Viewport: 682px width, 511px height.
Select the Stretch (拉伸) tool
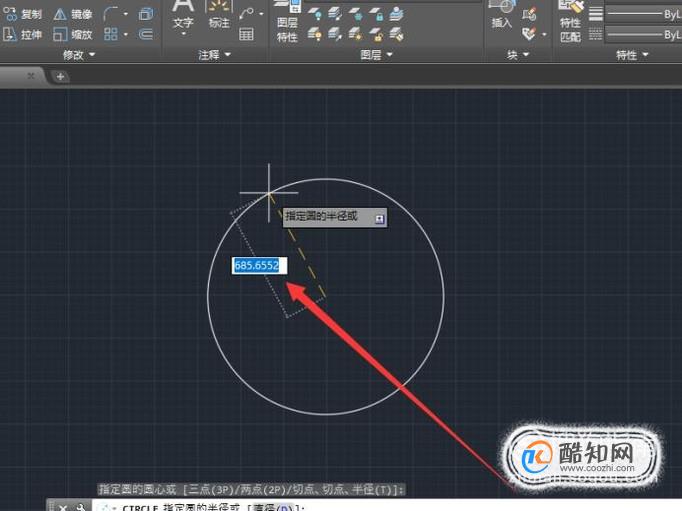click(23, 34)
